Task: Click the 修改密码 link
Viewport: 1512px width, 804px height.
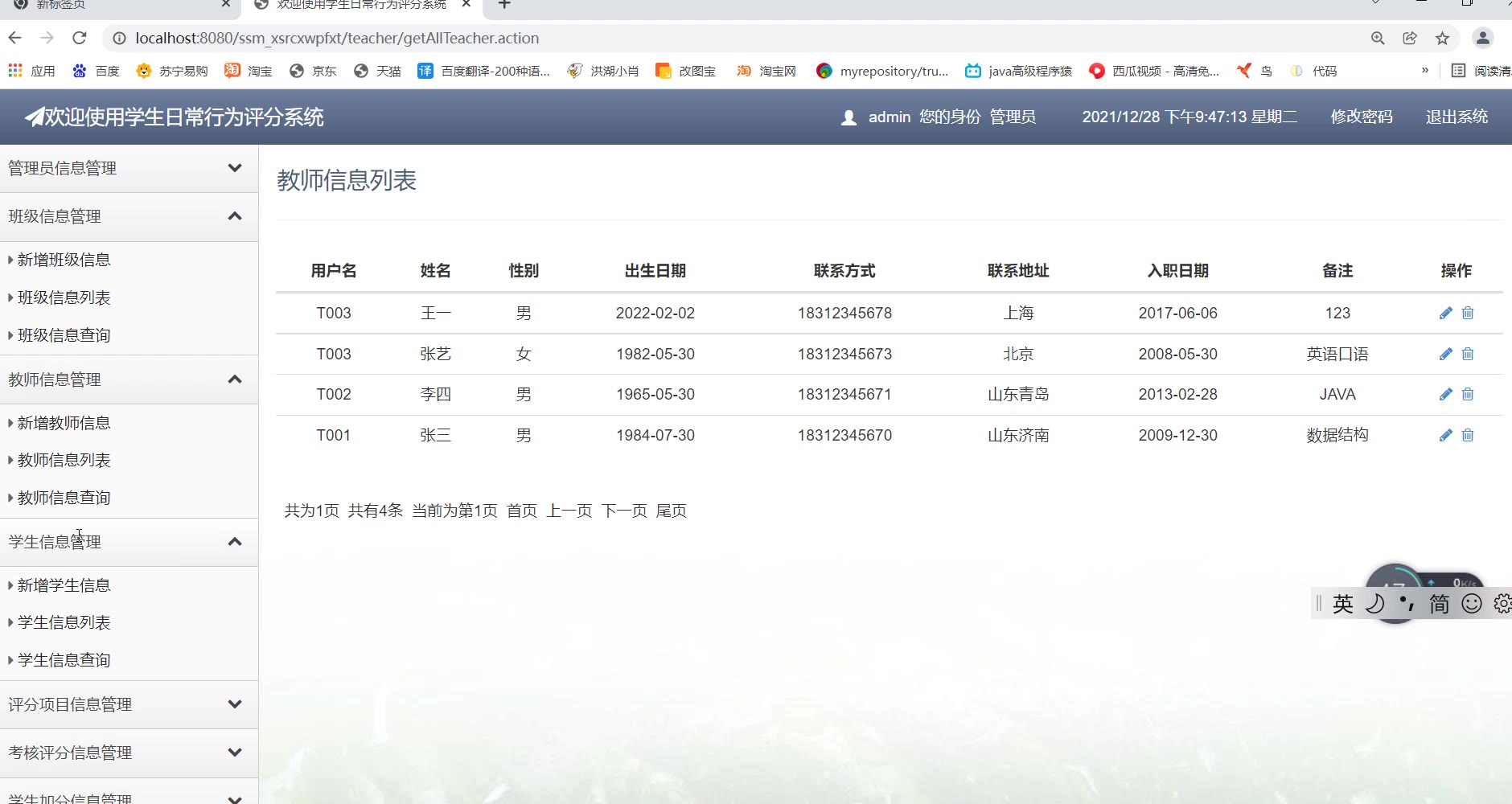Action: point(1362,117)
